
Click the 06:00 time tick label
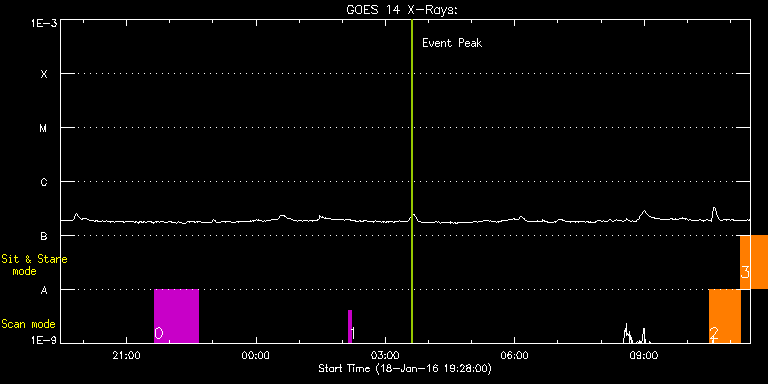coord(515,356)
